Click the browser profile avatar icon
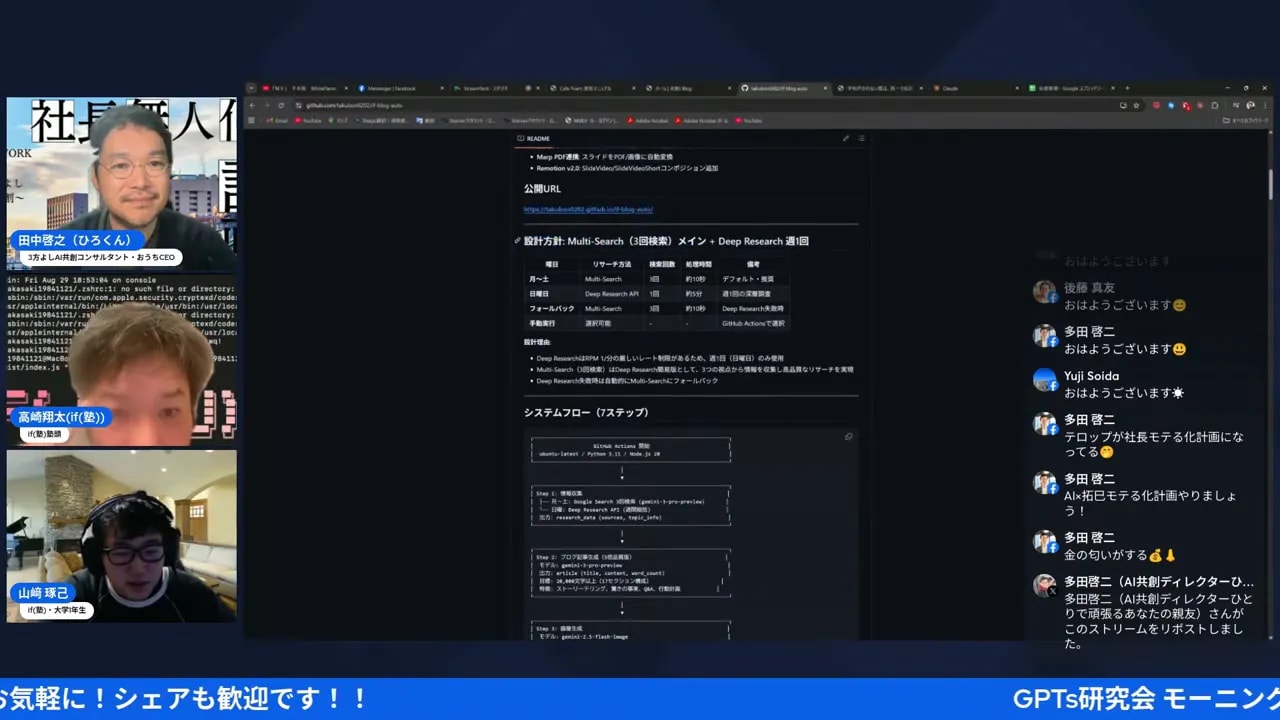Image resolution: width=1280 pixels, height=720 pixels. coord(1251,105)
